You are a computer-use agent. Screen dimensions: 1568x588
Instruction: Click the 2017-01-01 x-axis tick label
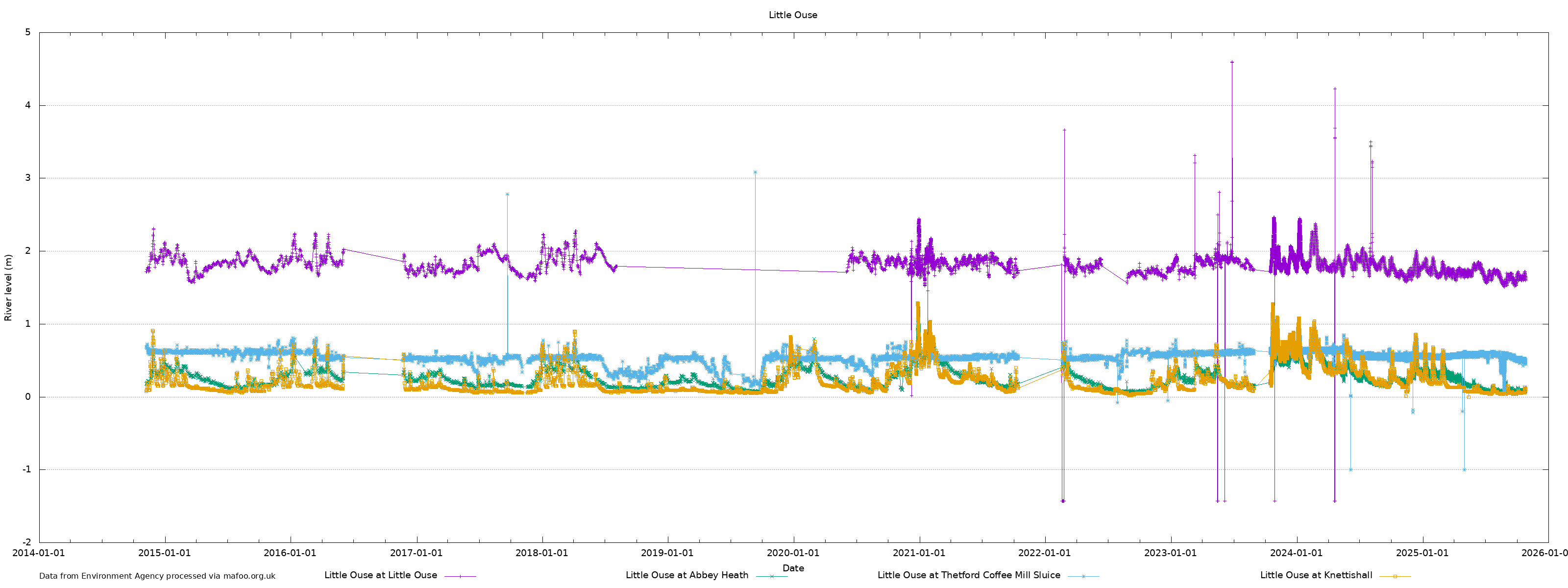[416, 553]
